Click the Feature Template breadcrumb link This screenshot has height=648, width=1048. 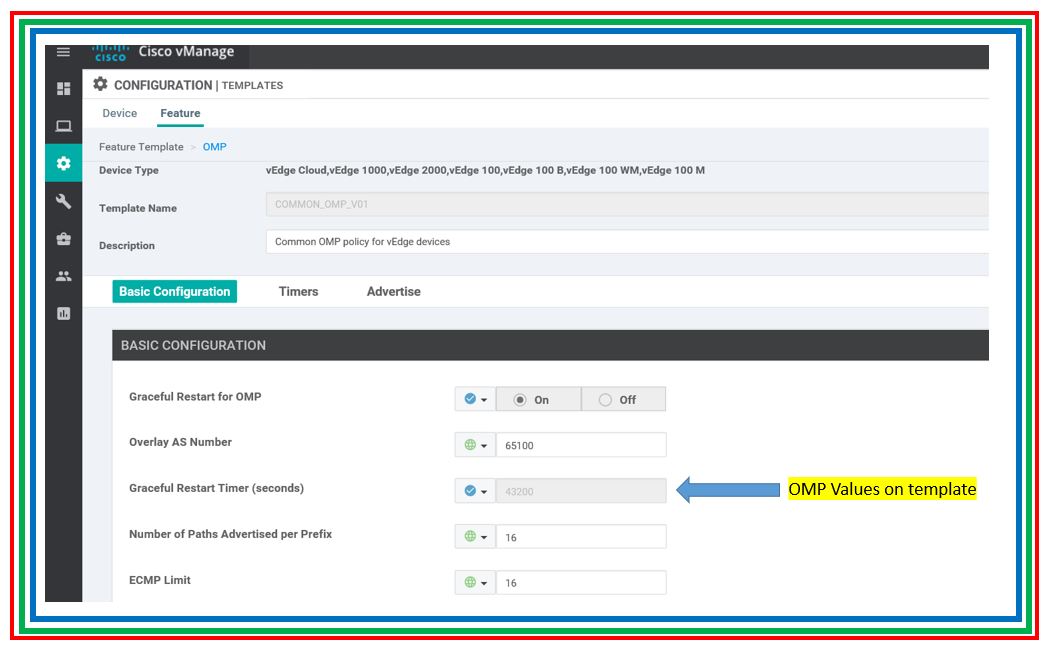(x=141, y=147)
